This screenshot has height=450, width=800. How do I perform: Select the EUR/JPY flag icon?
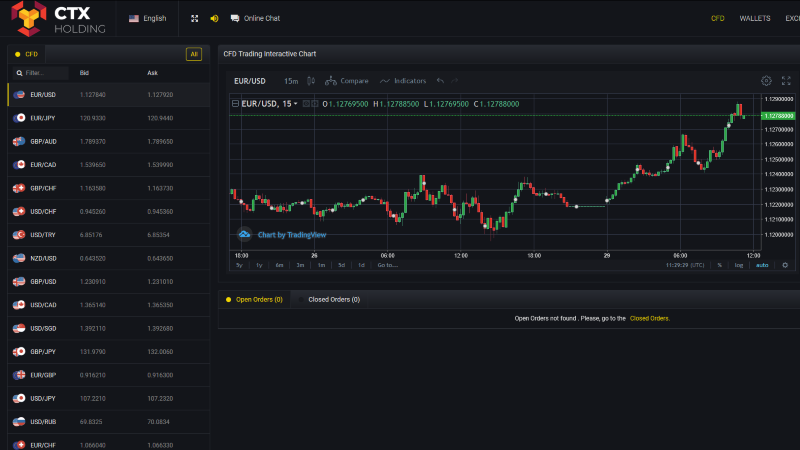tap(19, 118)
